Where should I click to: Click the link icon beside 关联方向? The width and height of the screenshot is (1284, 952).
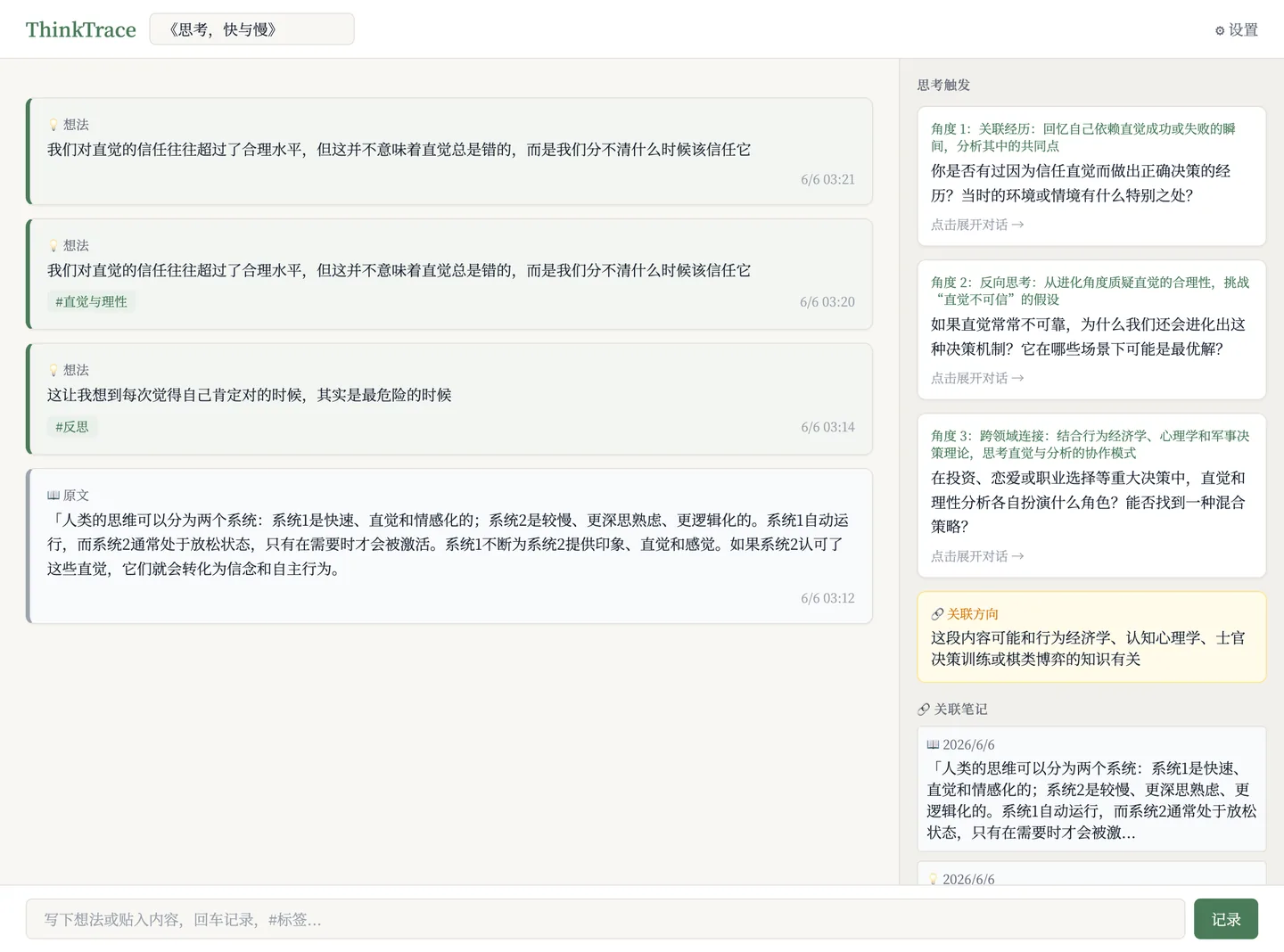[x=937, y=614]
